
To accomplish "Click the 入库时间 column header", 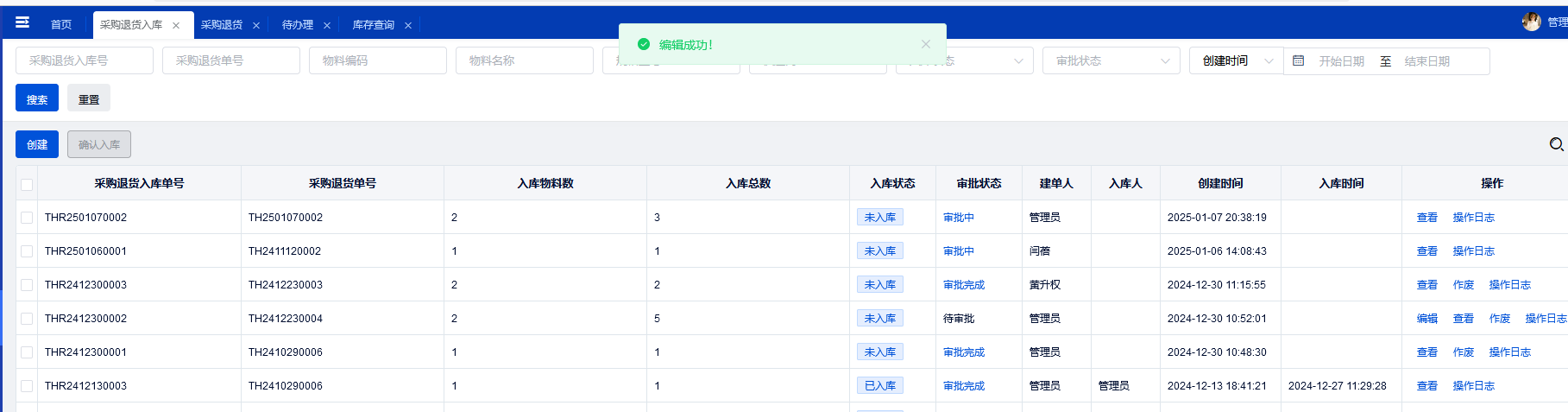I will (1341, 183).
